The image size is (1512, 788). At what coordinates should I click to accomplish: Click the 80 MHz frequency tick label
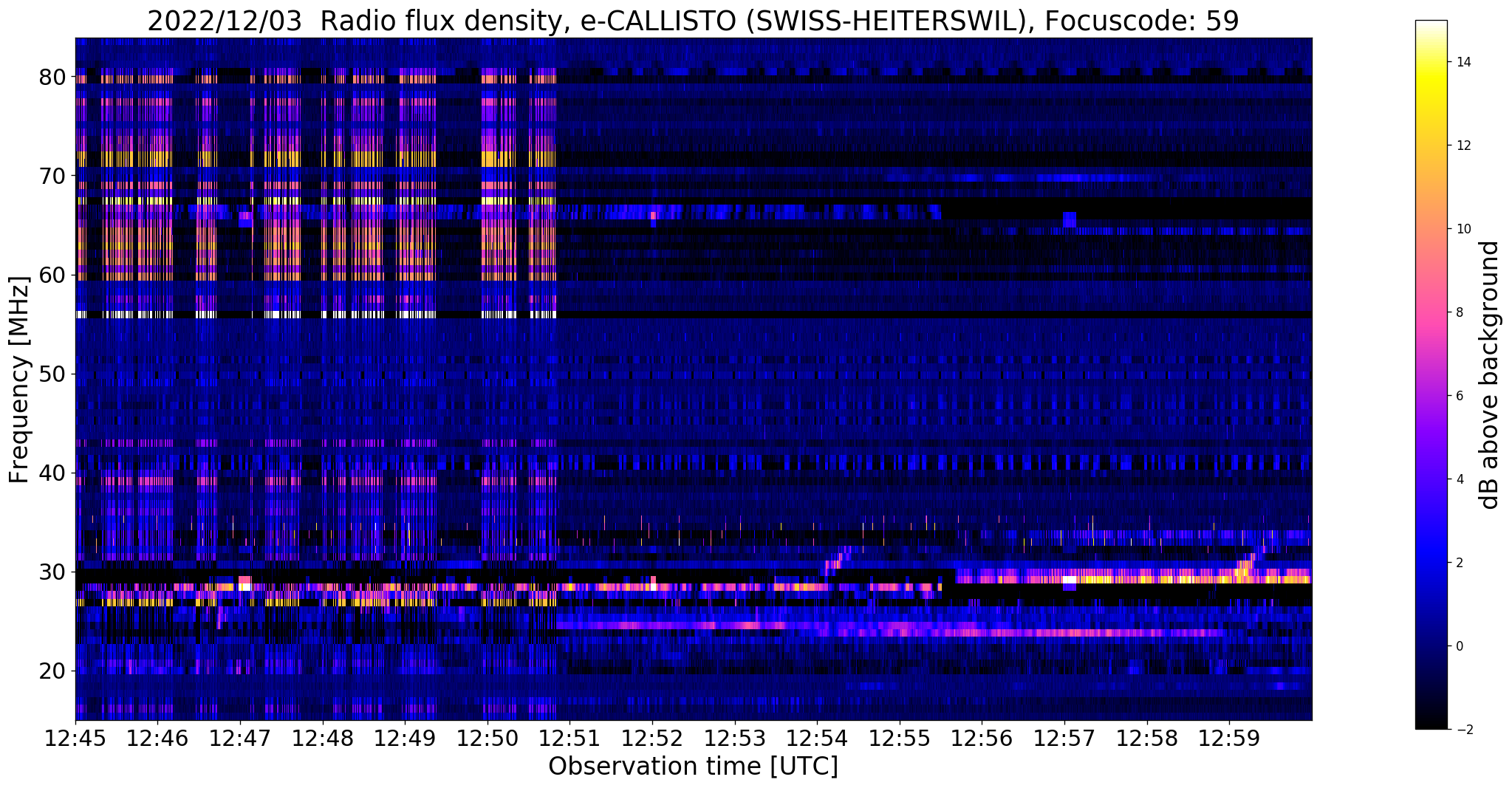(x=52, y=77)
